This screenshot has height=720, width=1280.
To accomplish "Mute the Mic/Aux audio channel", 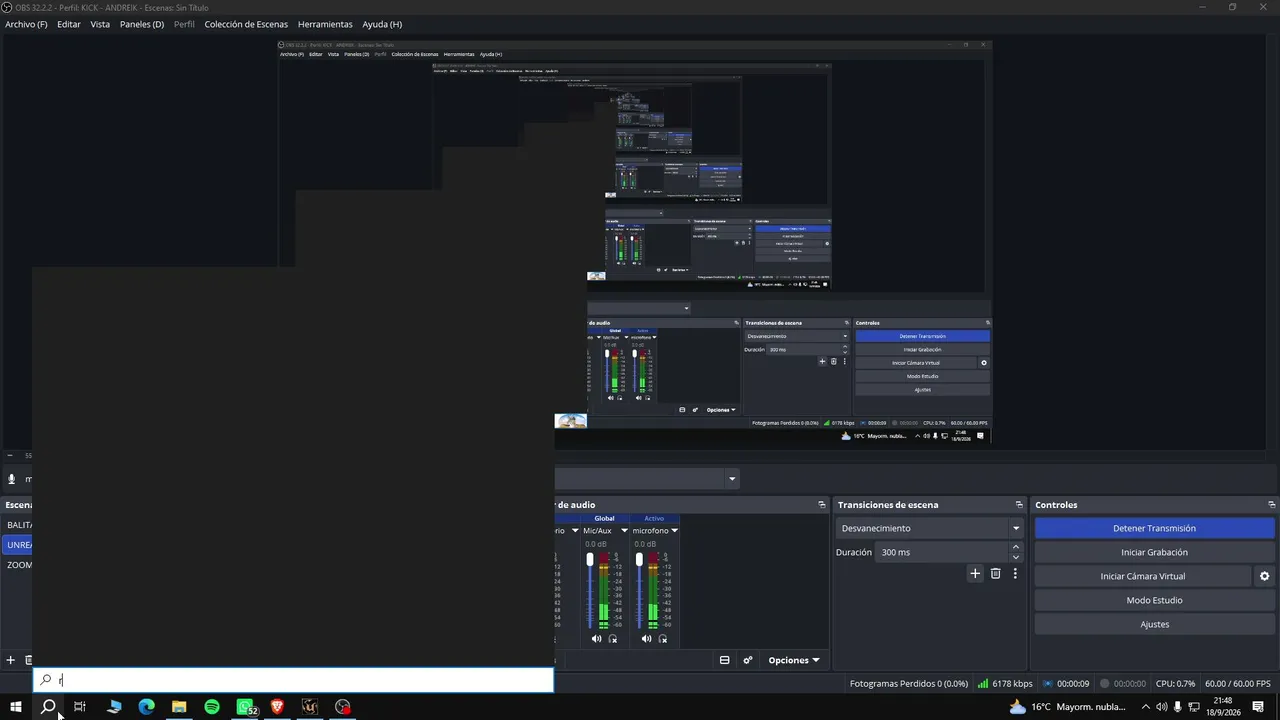I will click(597, 639).
